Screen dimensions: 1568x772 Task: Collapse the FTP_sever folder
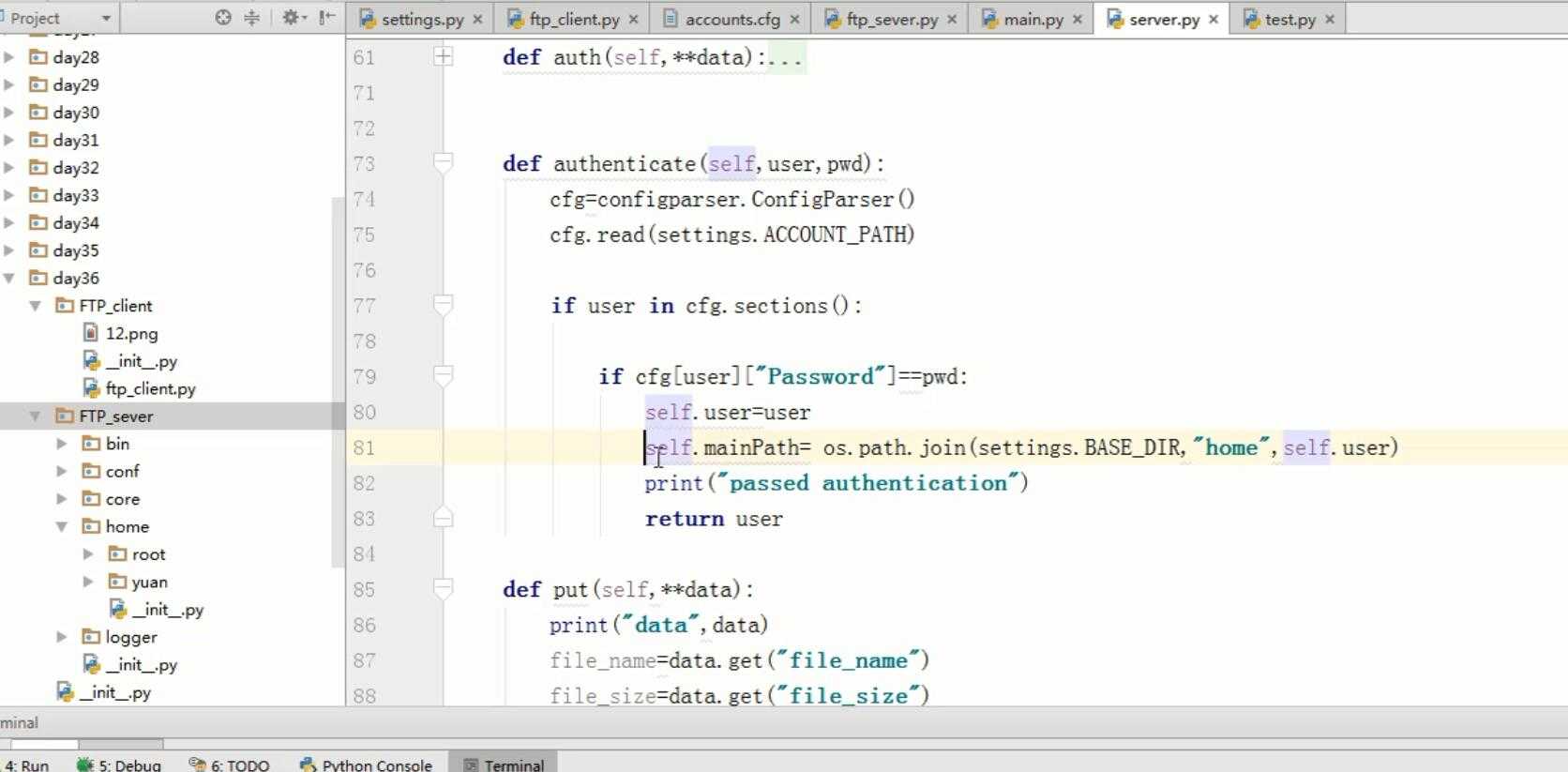[x=35, y=416]
